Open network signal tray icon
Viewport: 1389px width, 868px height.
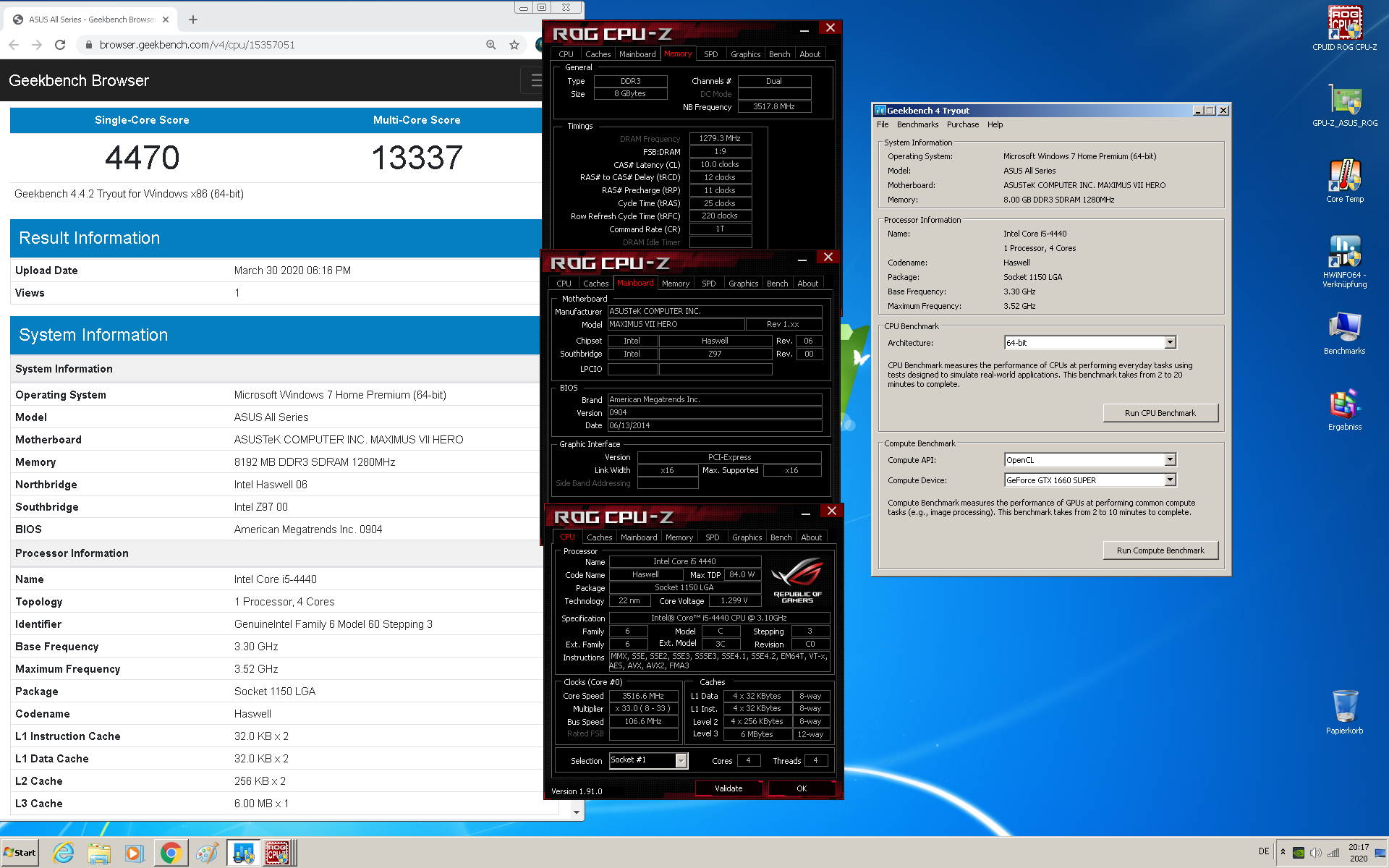pyautogui.click(x=1333, y=853)
